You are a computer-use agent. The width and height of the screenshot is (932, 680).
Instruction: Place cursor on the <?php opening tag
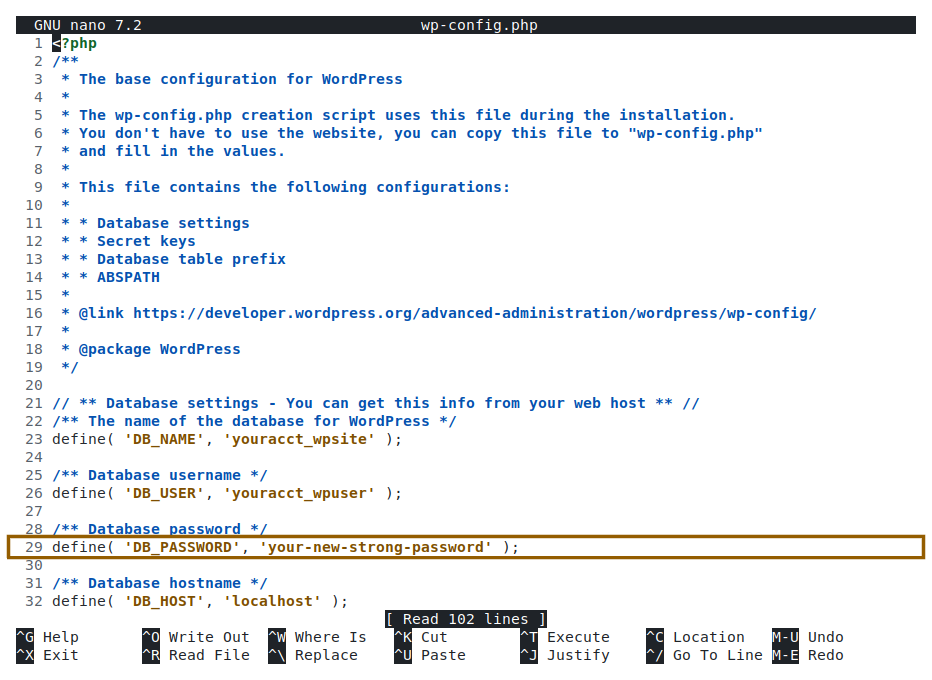point(74,43)
